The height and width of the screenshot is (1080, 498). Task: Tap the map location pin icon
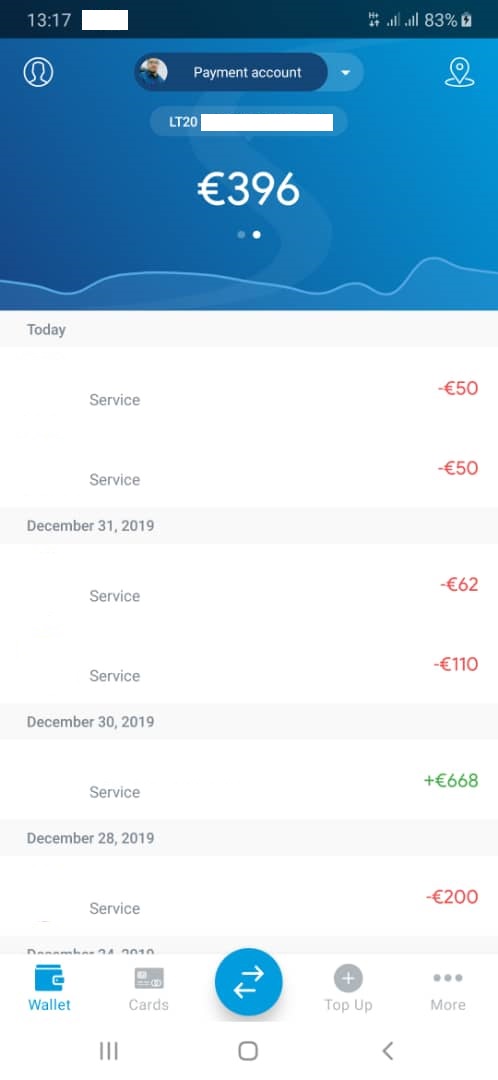point(459,72)
